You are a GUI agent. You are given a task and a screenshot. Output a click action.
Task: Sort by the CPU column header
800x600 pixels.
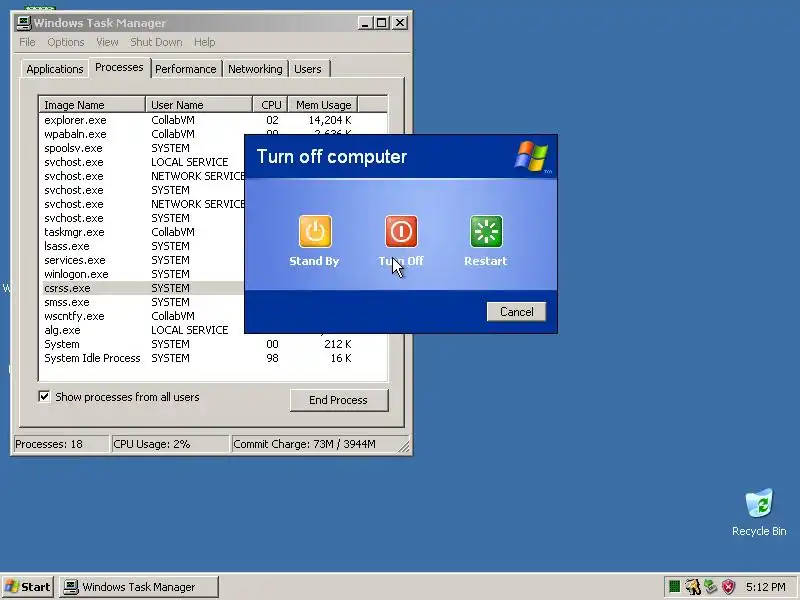270,105
